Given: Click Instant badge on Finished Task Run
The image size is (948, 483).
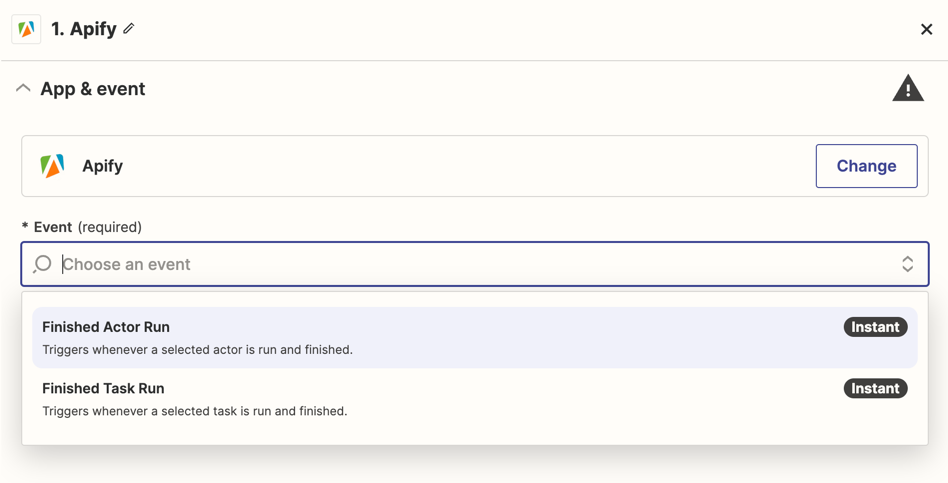Looking at the screenshot, I should (x=875, y=388).
